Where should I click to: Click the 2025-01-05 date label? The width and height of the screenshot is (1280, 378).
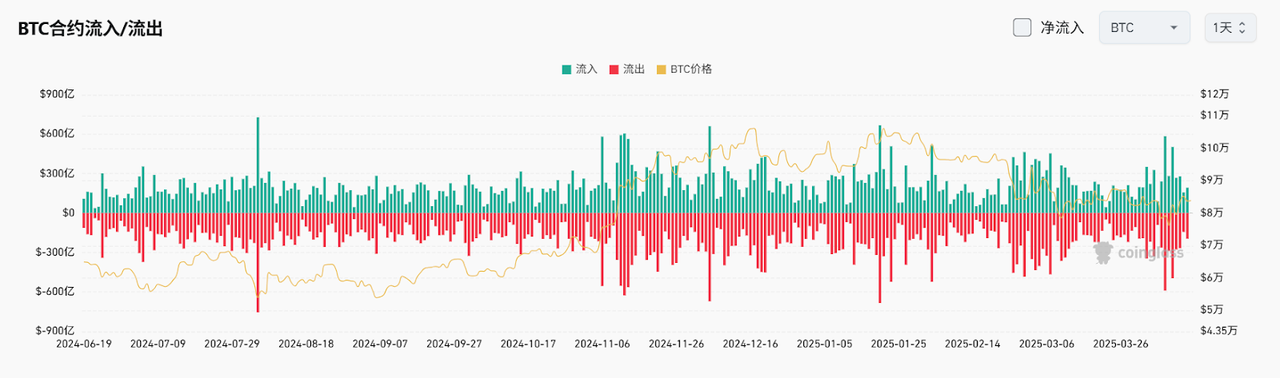[x=824, y=343]
